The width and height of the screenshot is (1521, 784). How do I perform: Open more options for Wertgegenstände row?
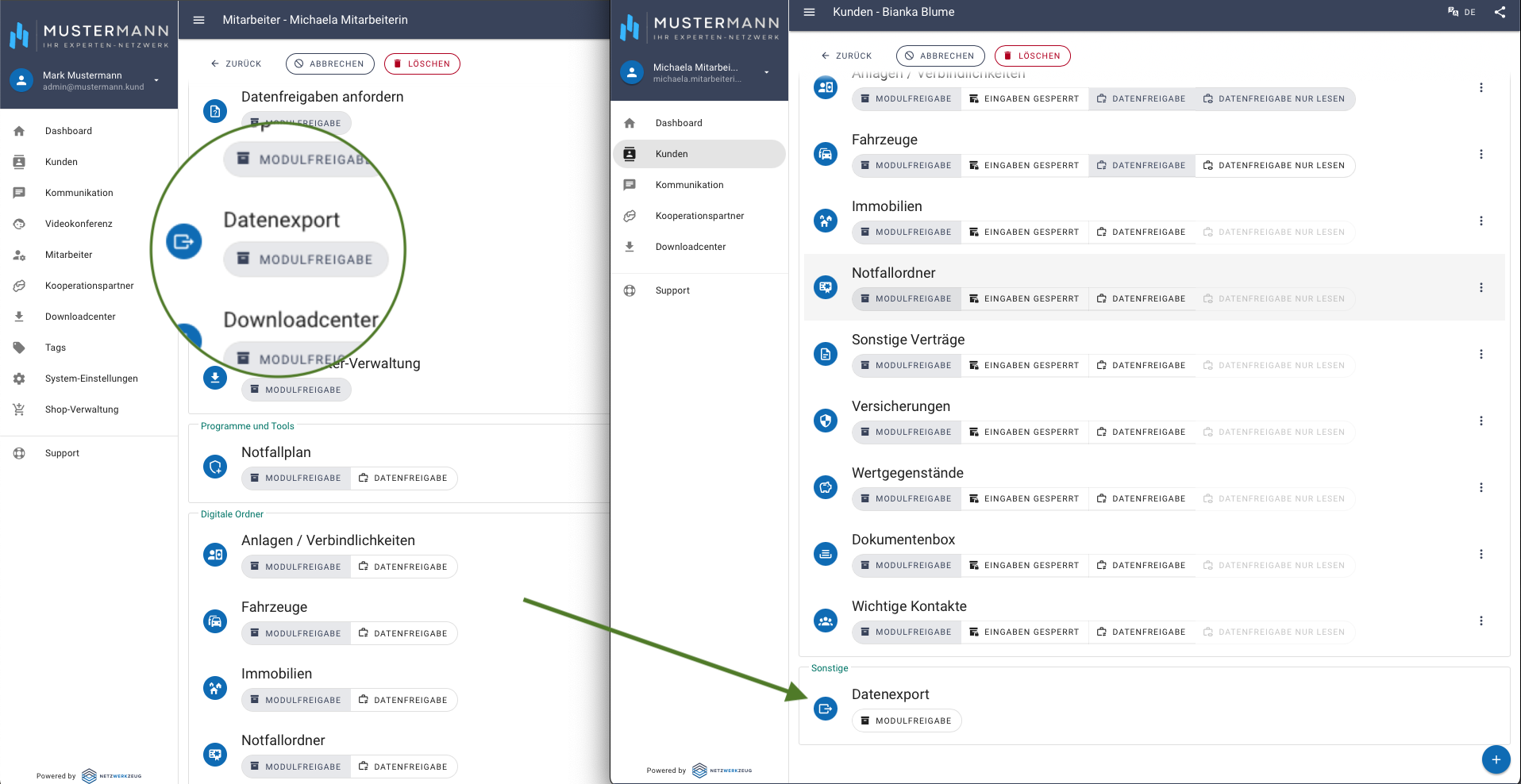1481,488
